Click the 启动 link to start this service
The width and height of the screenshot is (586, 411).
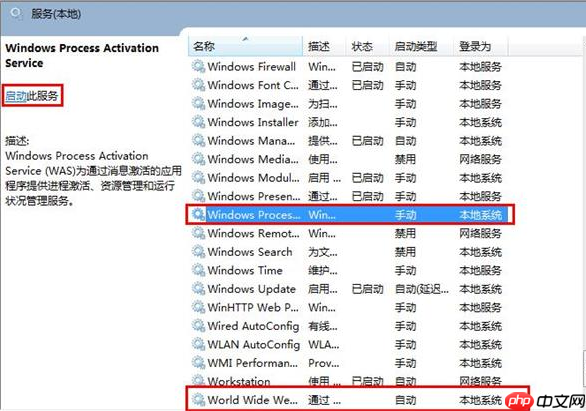(x=16, y=96)
